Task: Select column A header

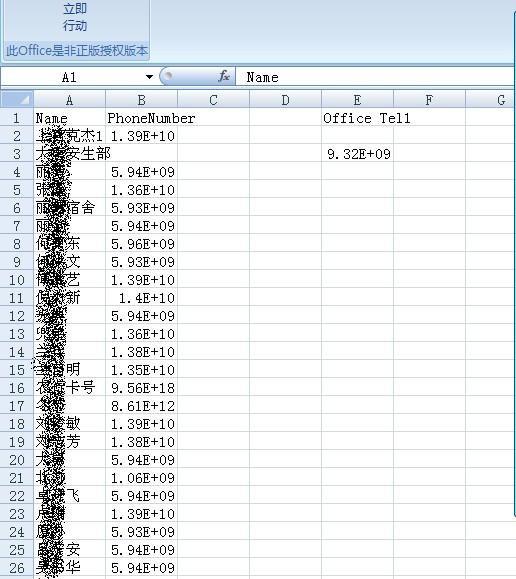Action: (69, 100)
